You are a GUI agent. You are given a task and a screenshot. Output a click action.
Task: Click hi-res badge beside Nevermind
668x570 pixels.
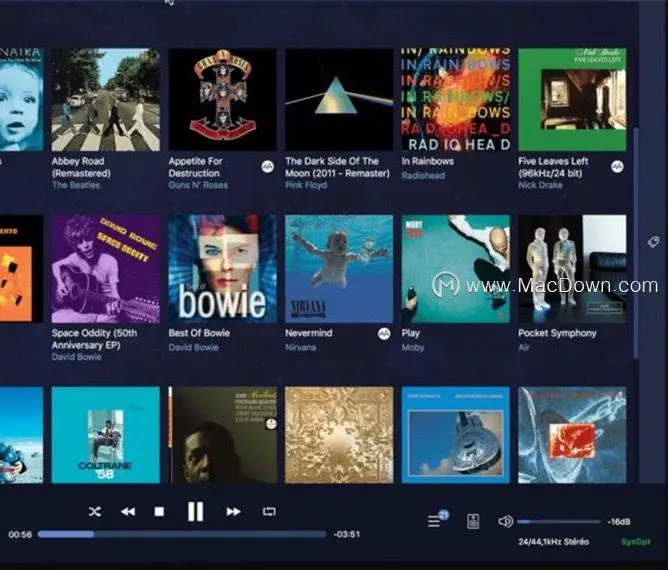(384, 334)
